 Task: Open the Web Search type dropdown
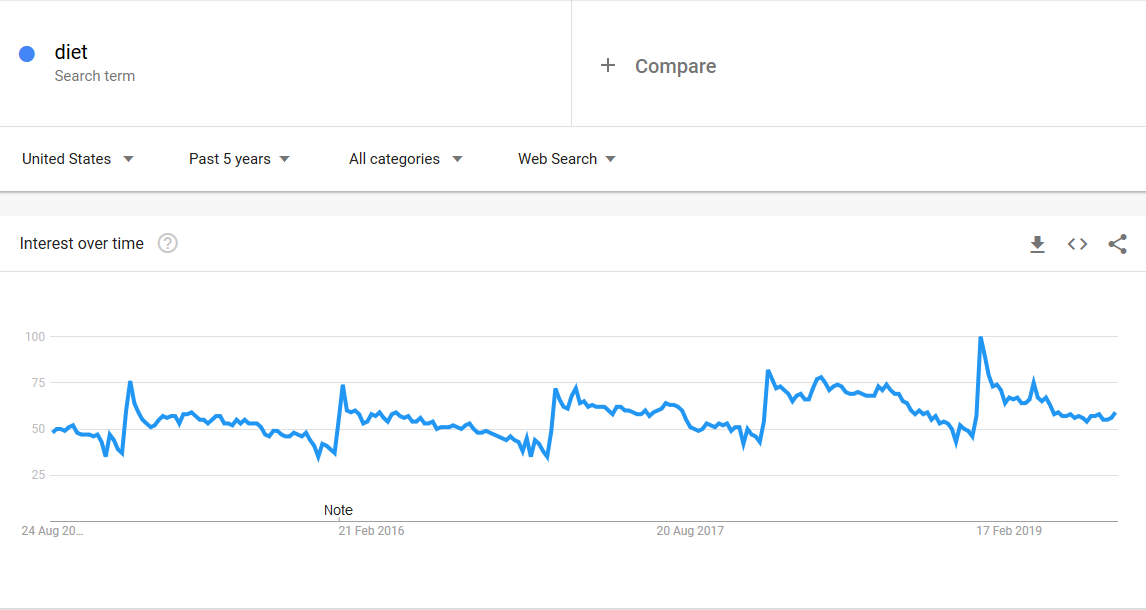point(566,159)
